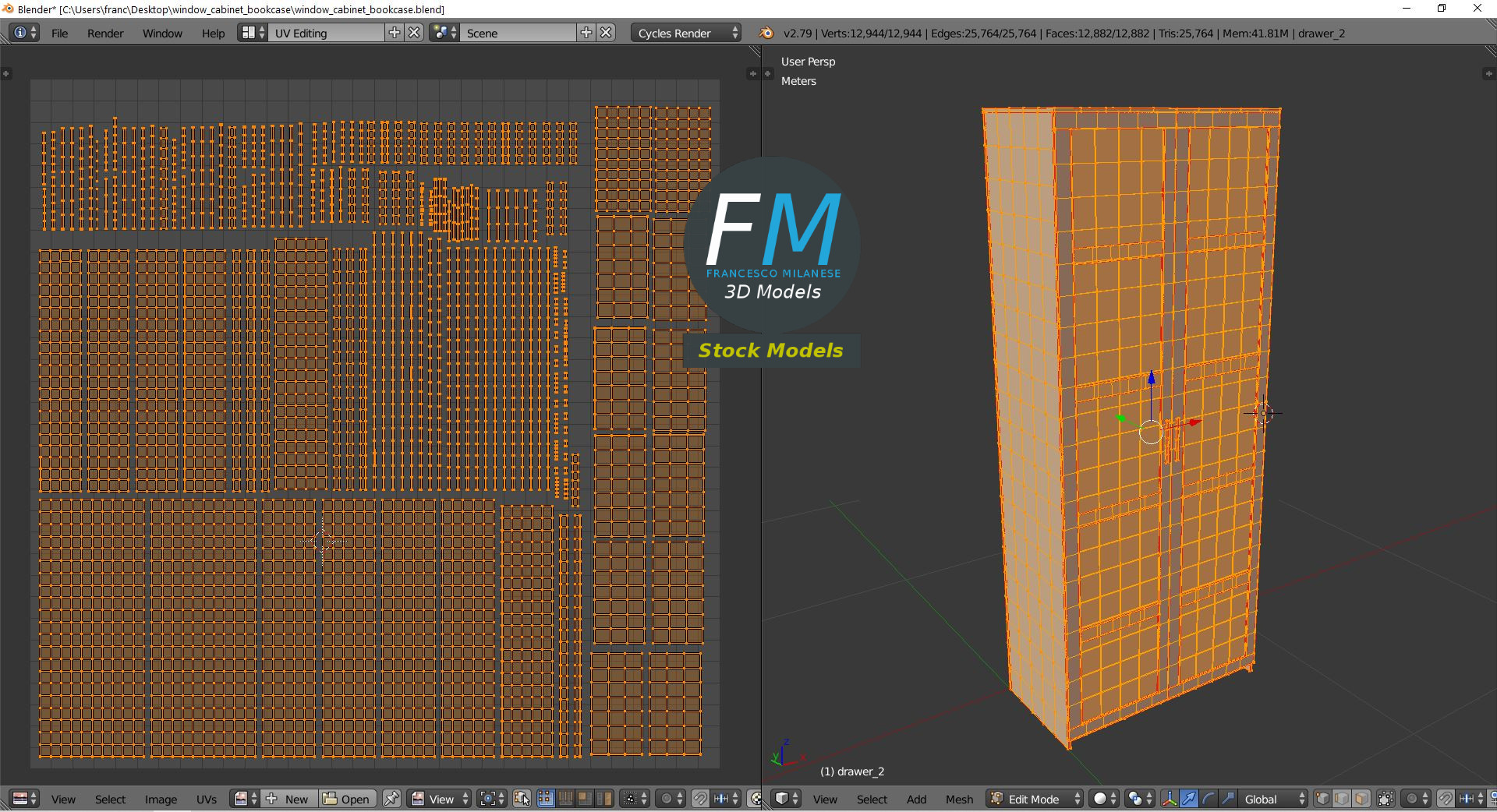Open the 3D View editor type selector
Image resolution: width=1497 pixels, height=812 pixels.
pyautogui.click(x=787, y=799)
